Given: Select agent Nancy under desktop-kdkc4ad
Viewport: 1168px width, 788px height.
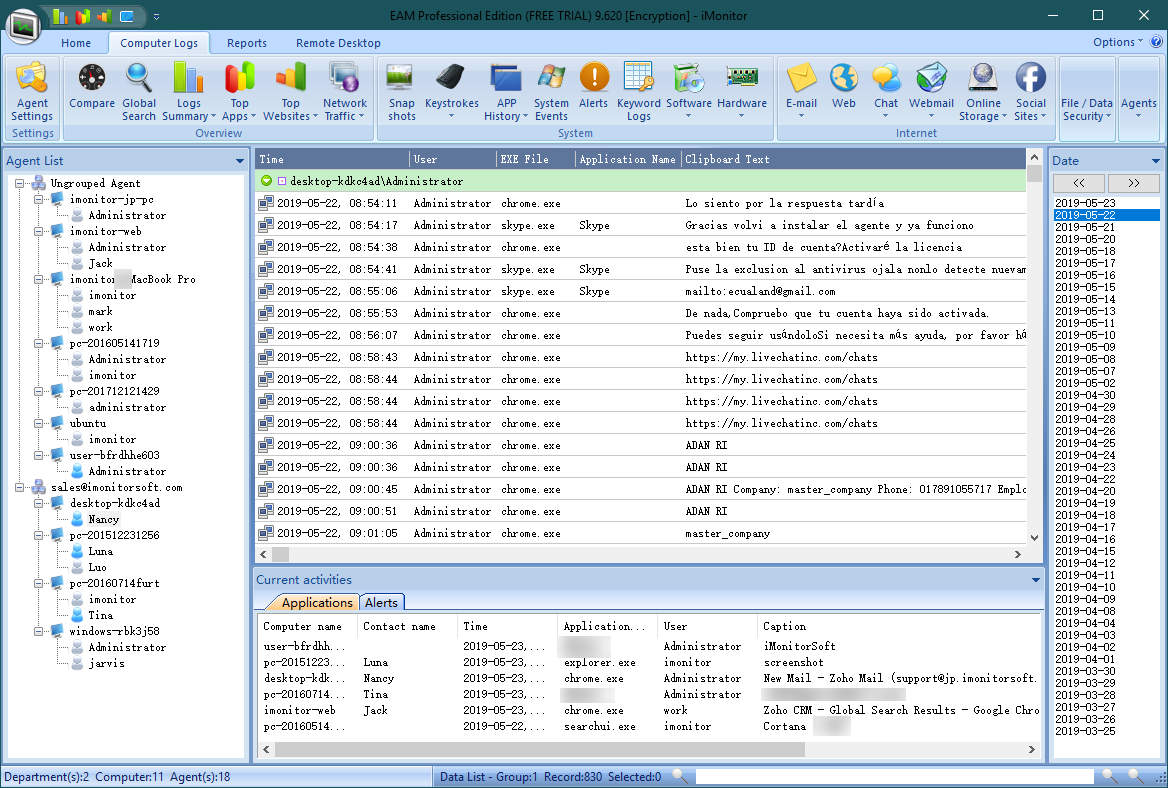Looking at the screenshot, I should click(x=104, y=519).
